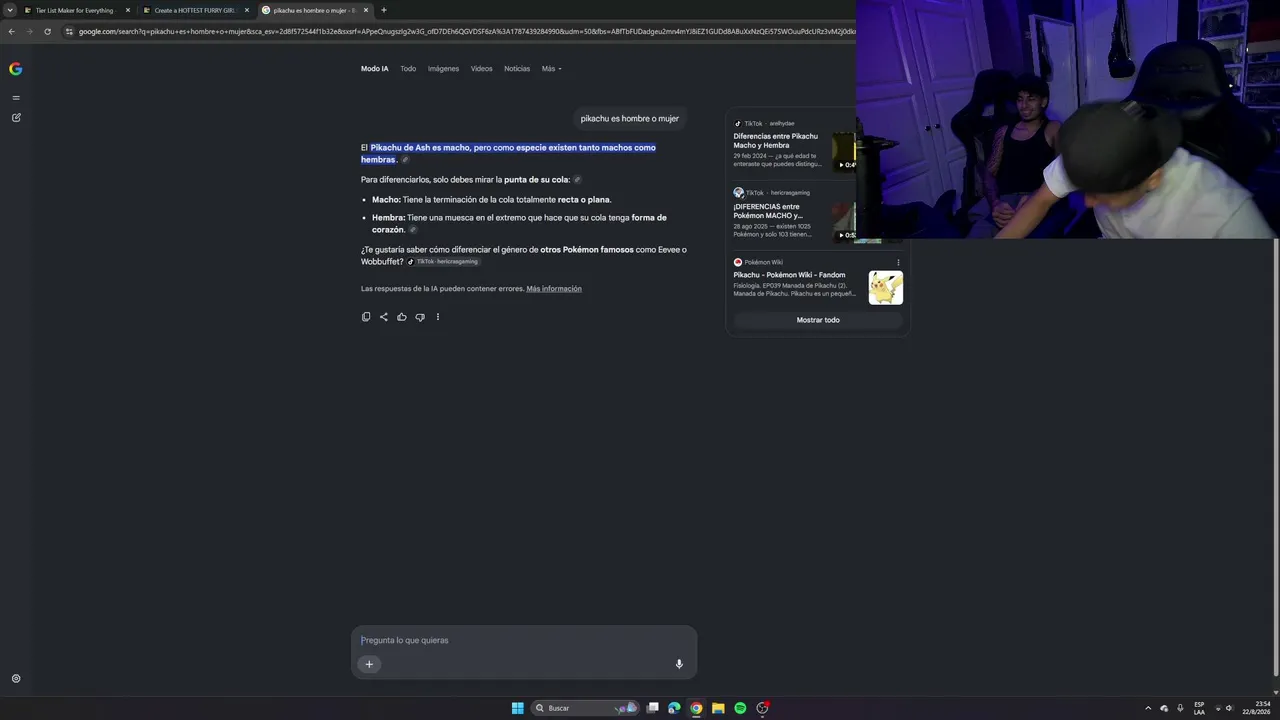Give the AI answer a thumbs up
Image resolution: width=1280 pixels, height=720 pixels.
pyautogui.click(x=402, y=317)
